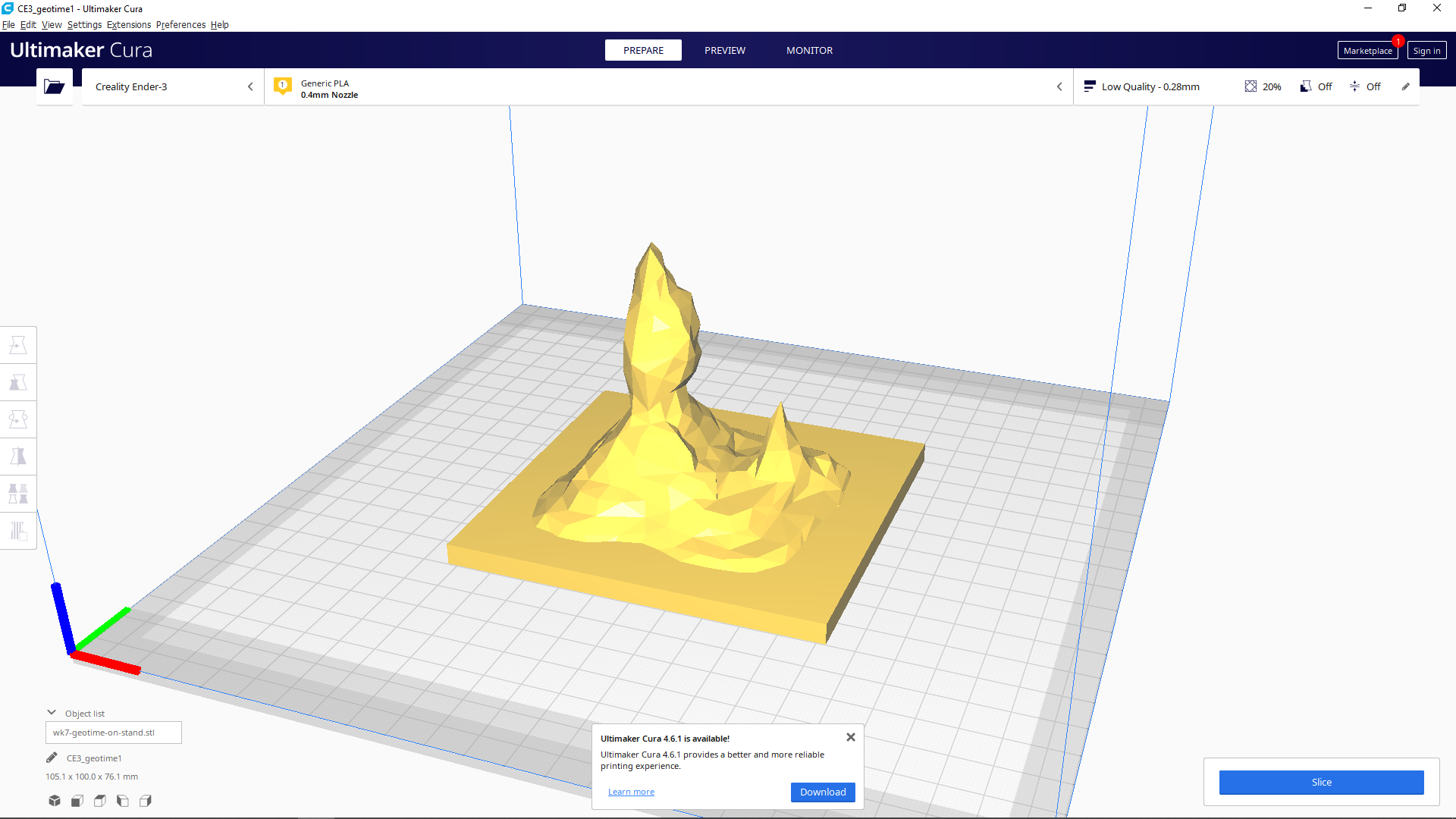Image resolution: width=1456 pixels, height=819 pixels.
Task: Select the Support Blocker tool
Action: pyautogui.click(x=18, y=531)
